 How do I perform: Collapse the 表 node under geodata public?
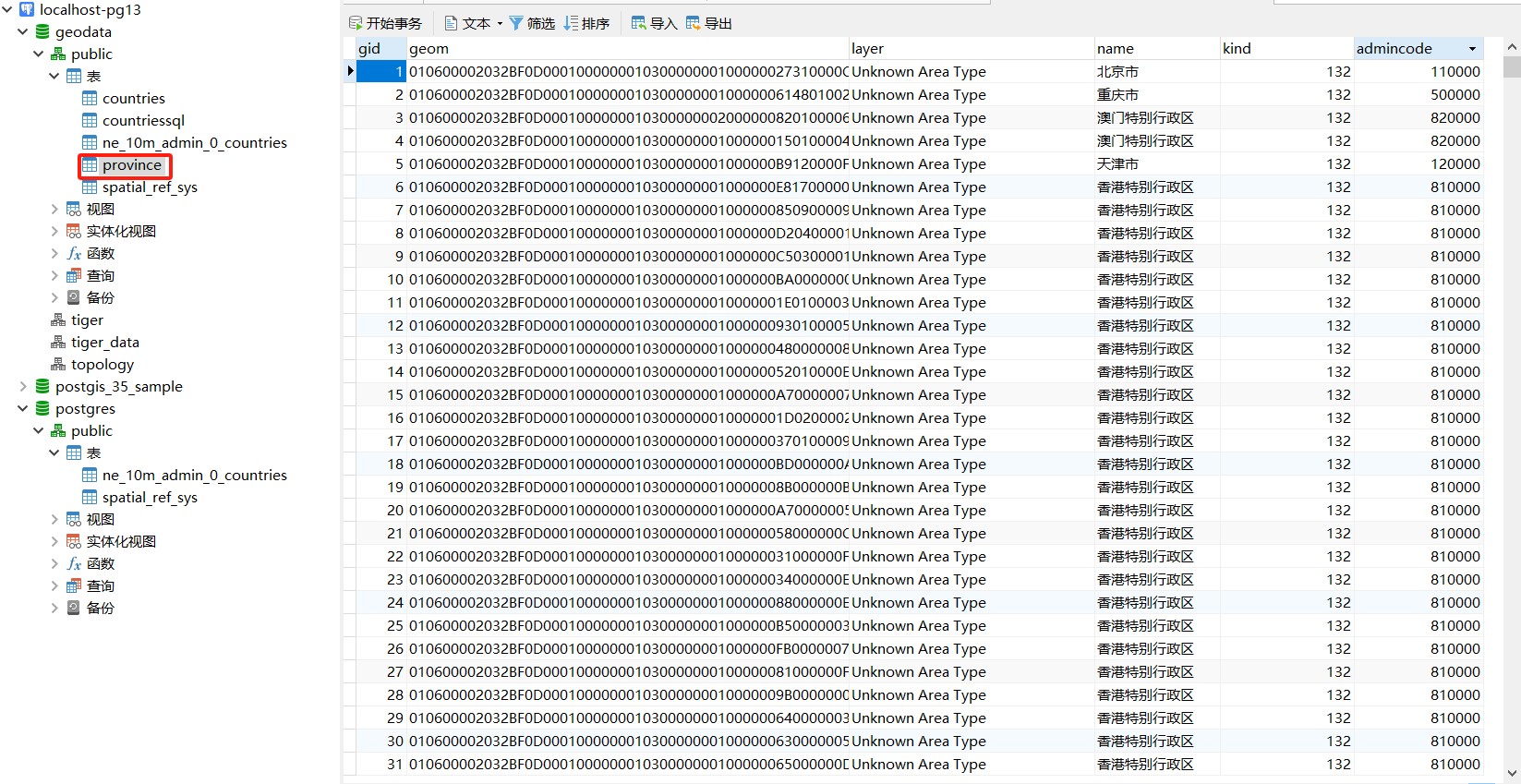tap(54, 76)
